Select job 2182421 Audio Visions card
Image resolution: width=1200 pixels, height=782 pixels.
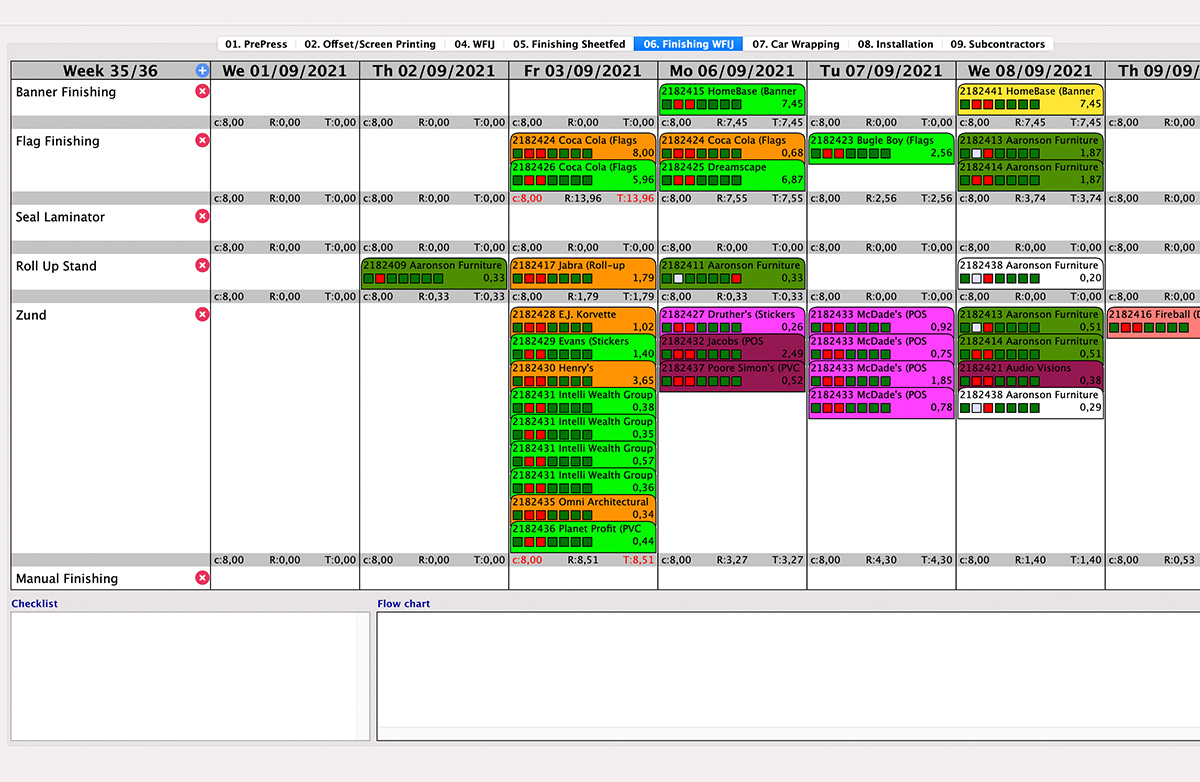pyautogui.click(x=1030, y=375)
